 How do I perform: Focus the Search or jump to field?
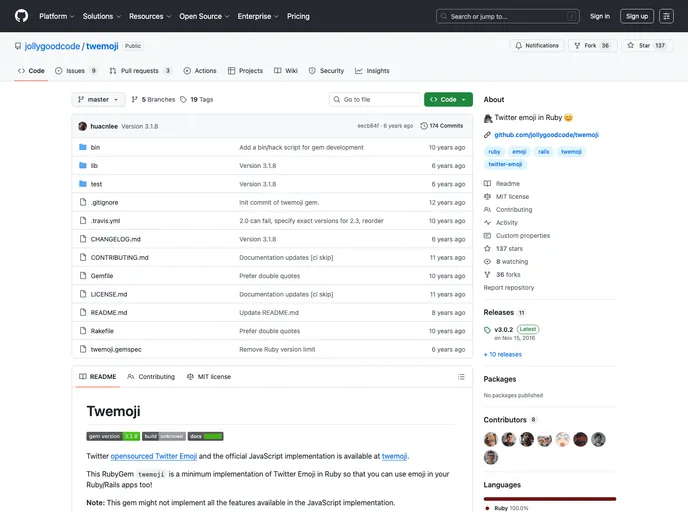coord(508,16)
